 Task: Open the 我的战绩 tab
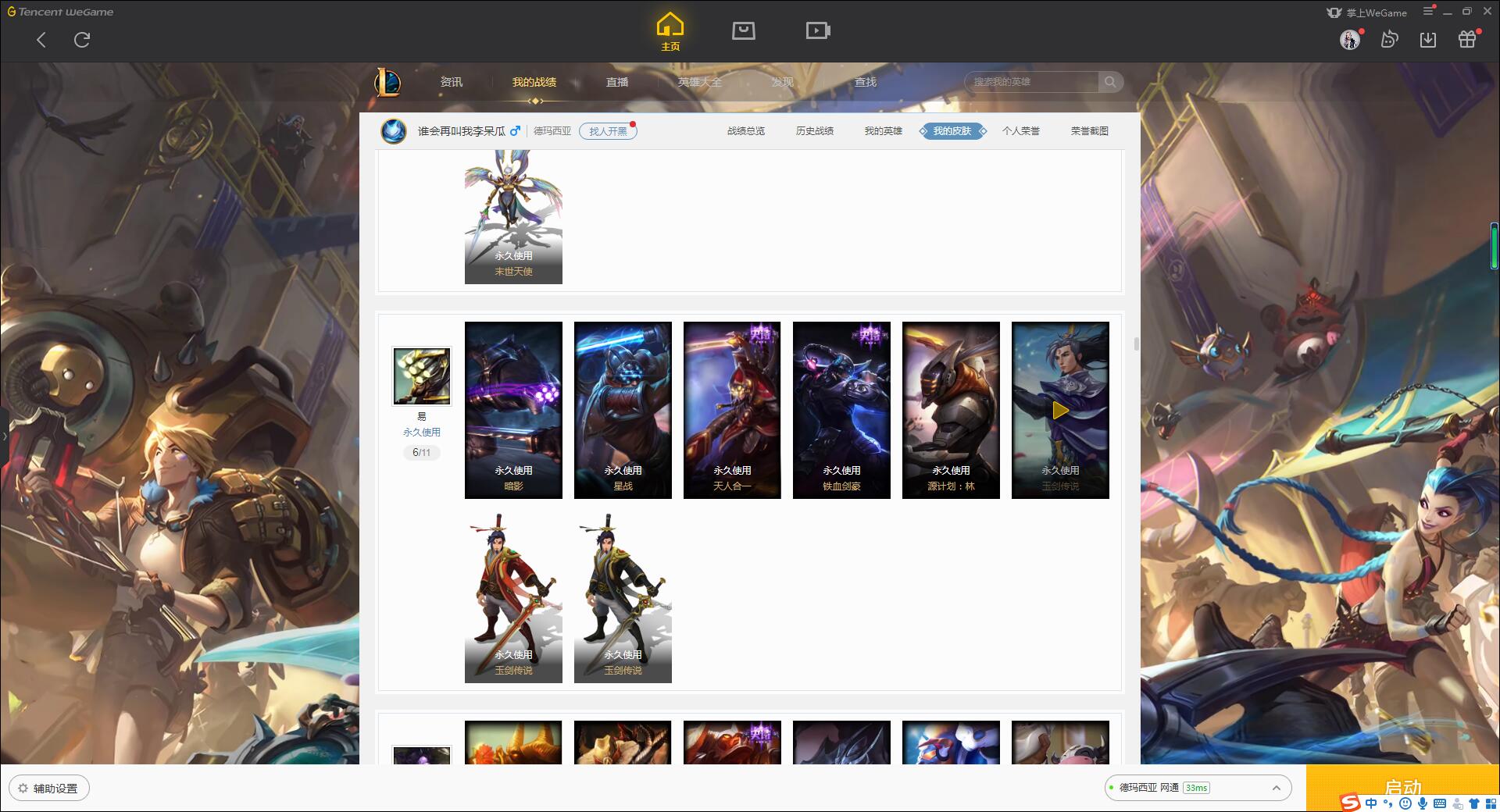tap(534, 82)
